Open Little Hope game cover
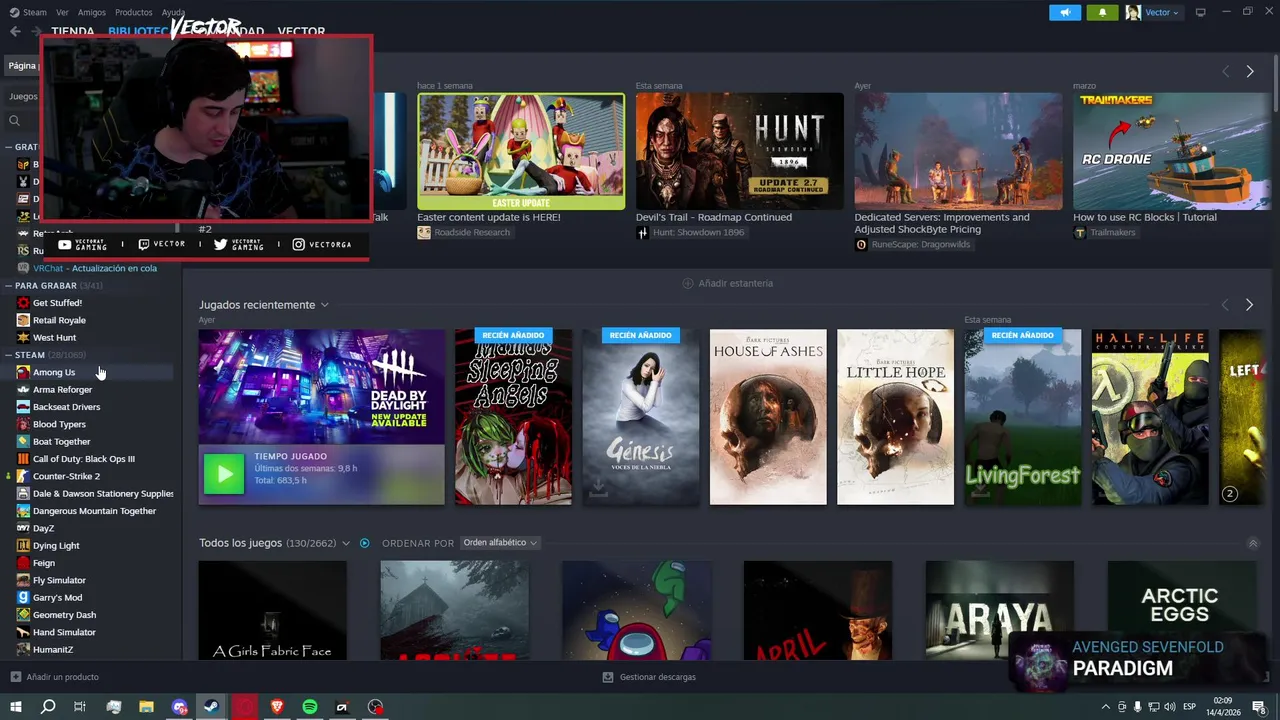 click(x=895, y=417)
